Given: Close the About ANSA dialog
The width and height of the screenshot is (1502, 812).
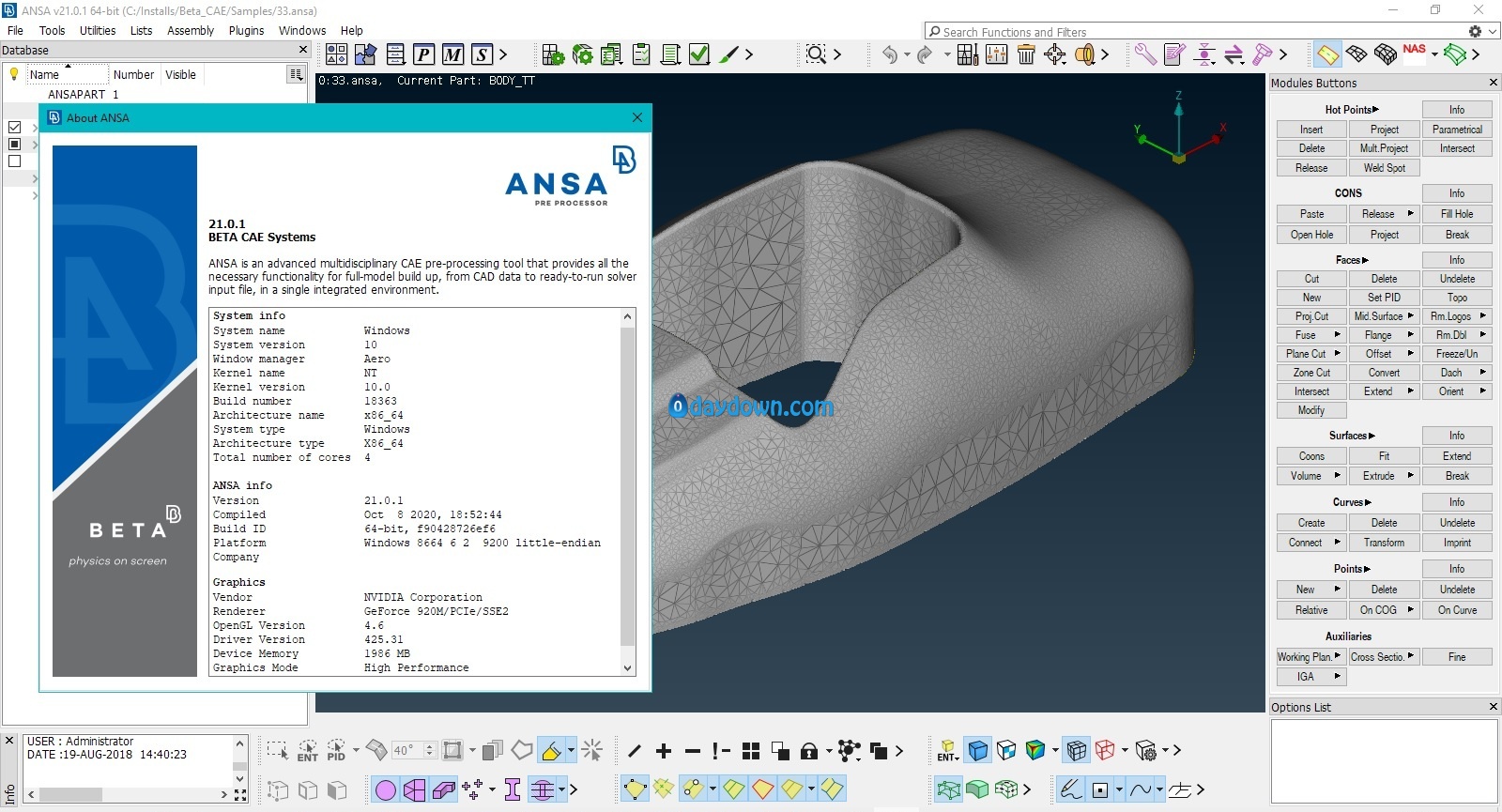Looking at the screenshot, I should pos(637,117).
